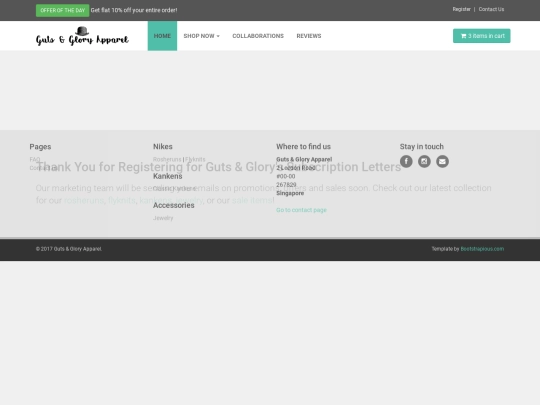Click the Contact Us link in header
540x405 pixels.
coord(491,9)
